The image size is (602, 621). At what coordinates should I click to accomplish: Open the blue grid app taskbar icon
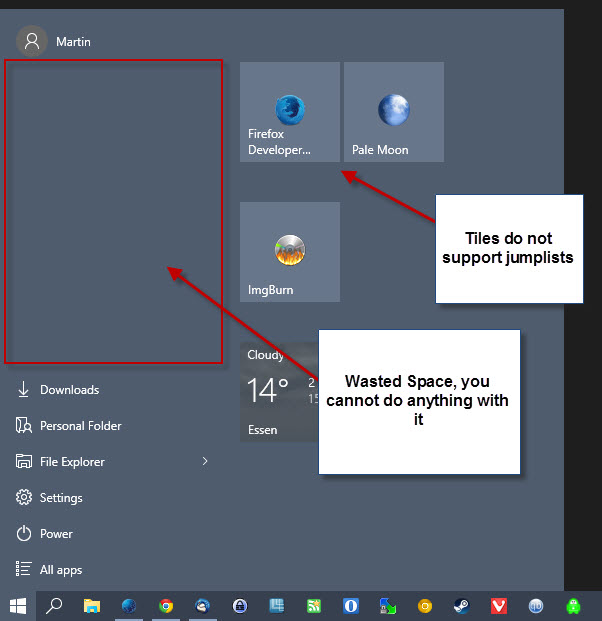pos(277,606)
